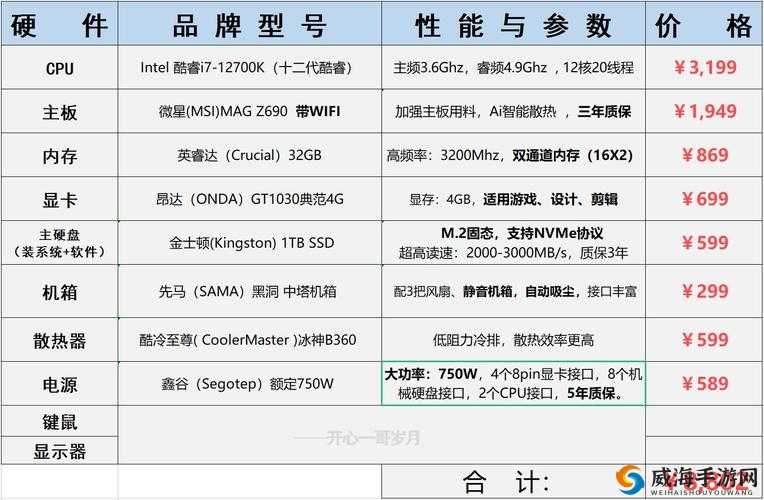Select the 显存 4GB 适用游戏 cell
The width and height of the screenshot is (764, 500).
pyautogui.click(x=514, y=199)
